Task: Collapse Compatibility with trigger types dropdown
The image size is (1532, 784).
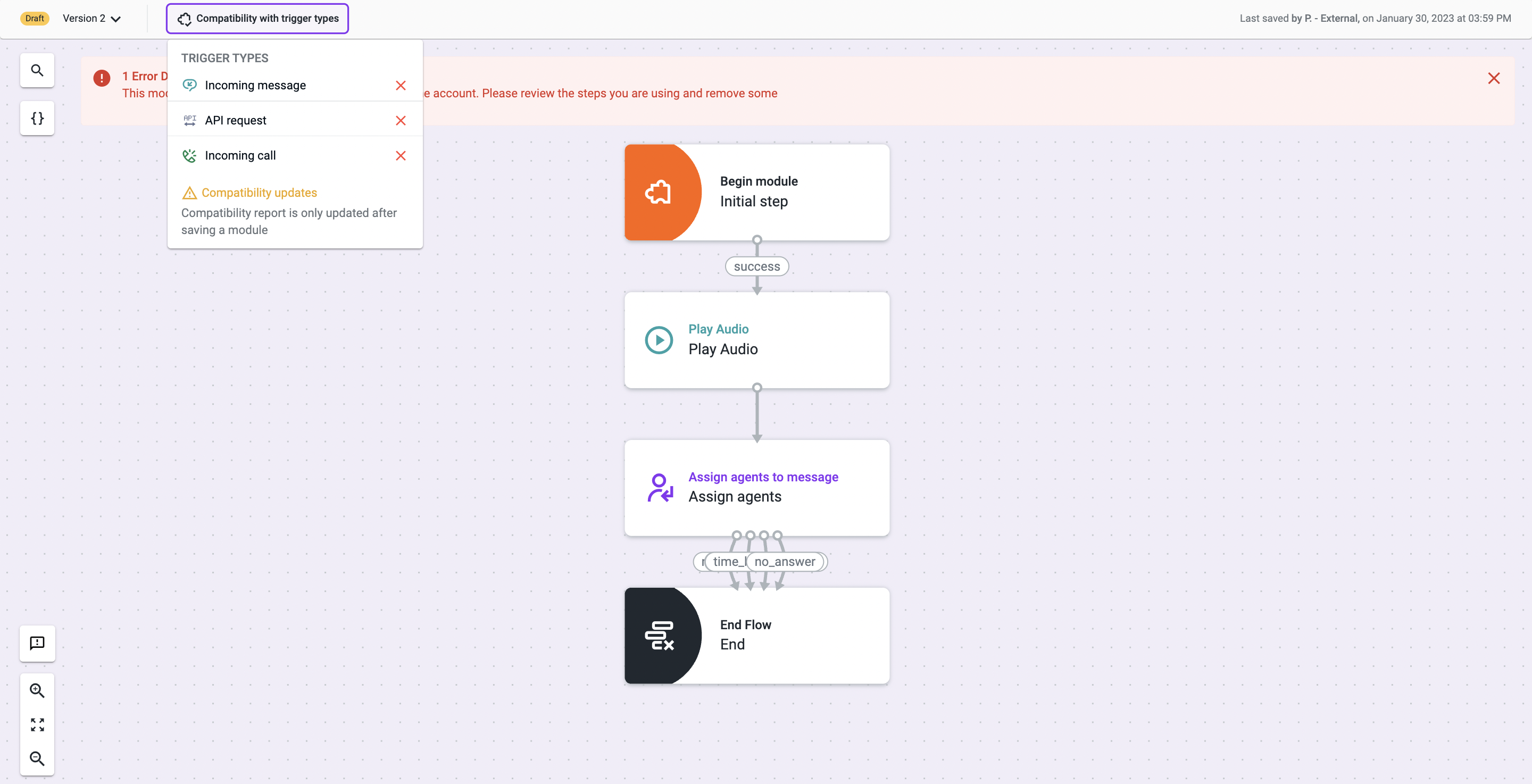Action: coord(257,19)
